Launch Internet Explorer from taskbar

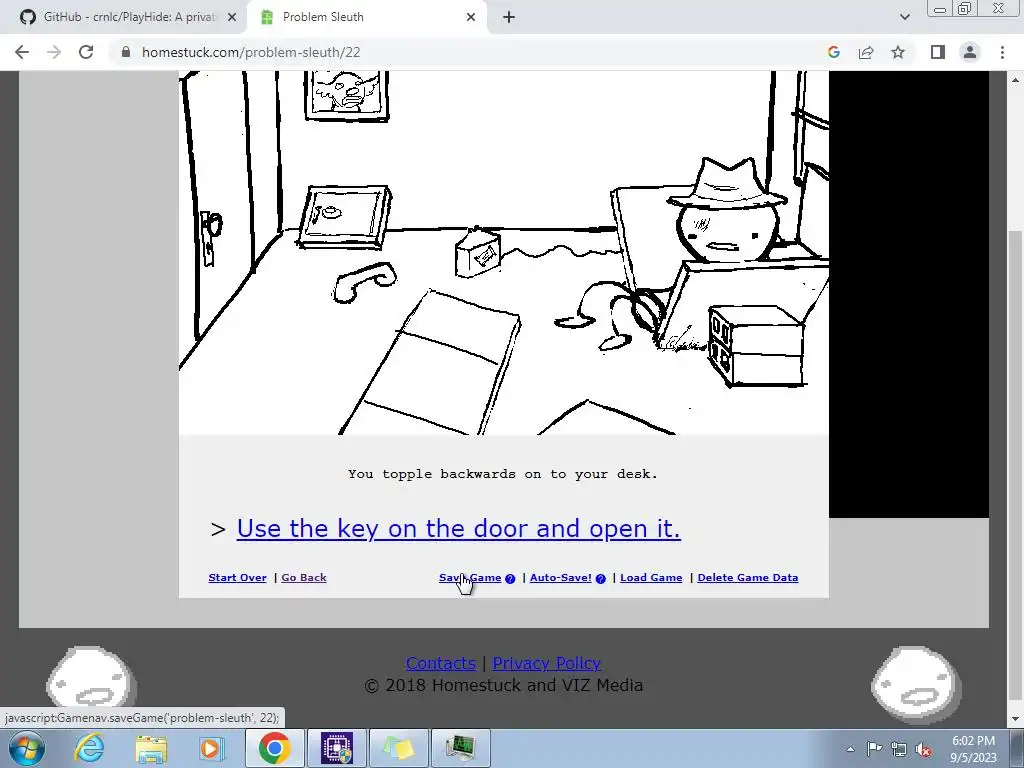[89, 748]
